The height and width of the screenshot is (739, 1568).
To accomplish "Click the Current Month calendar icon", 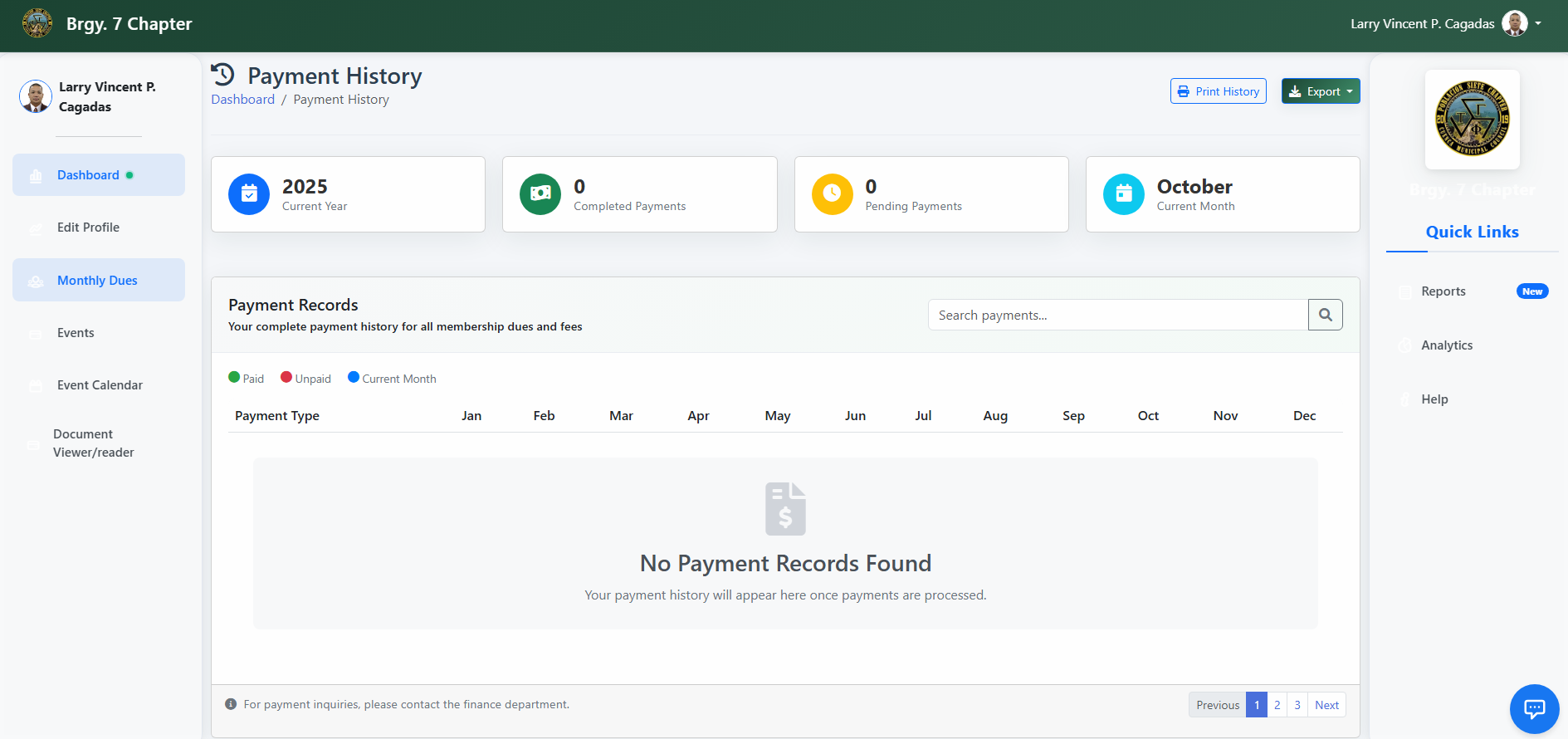I will [1123, 194].
